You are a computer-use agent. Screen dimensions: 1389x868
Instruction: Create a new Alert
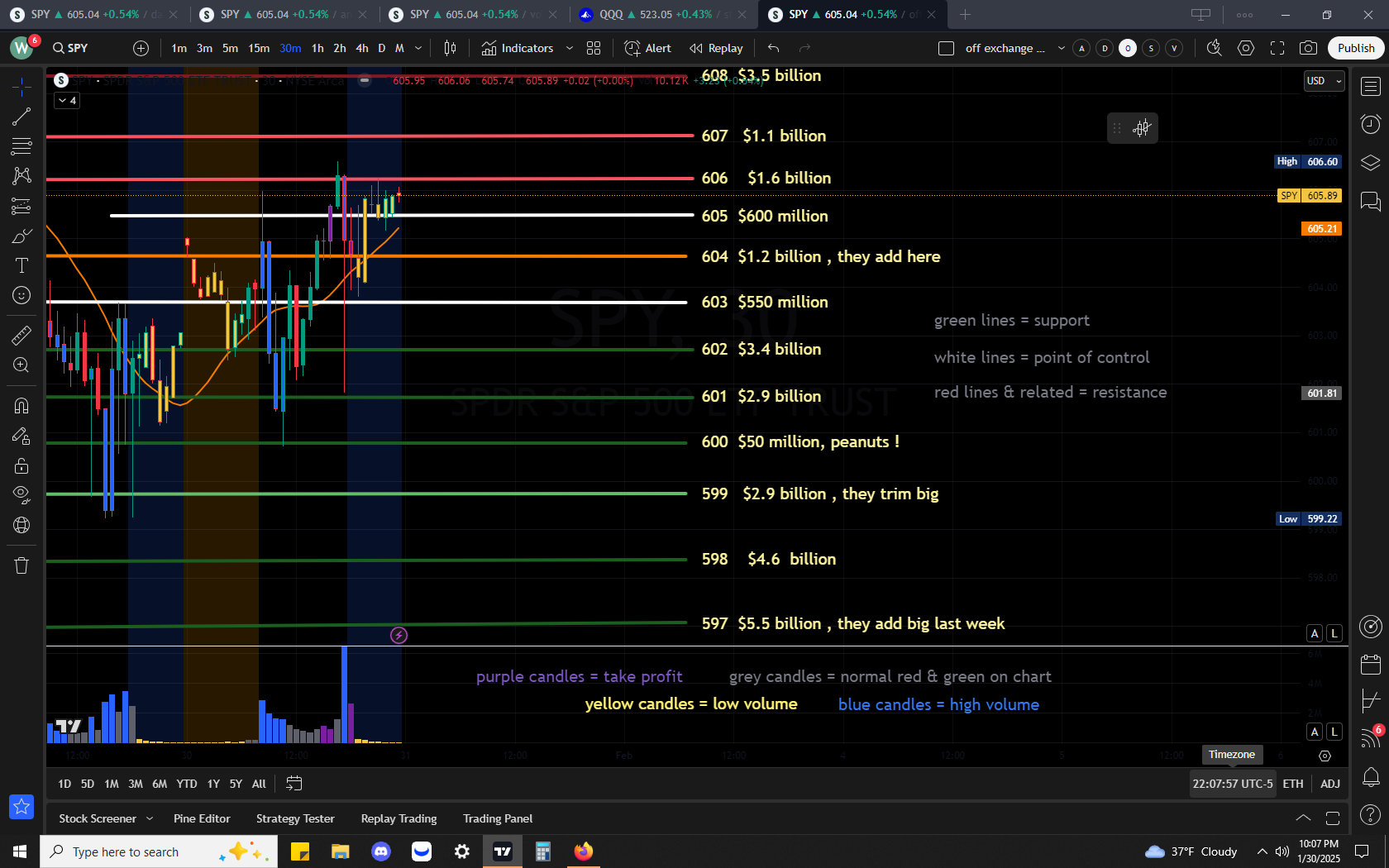(x=648, y=48)
